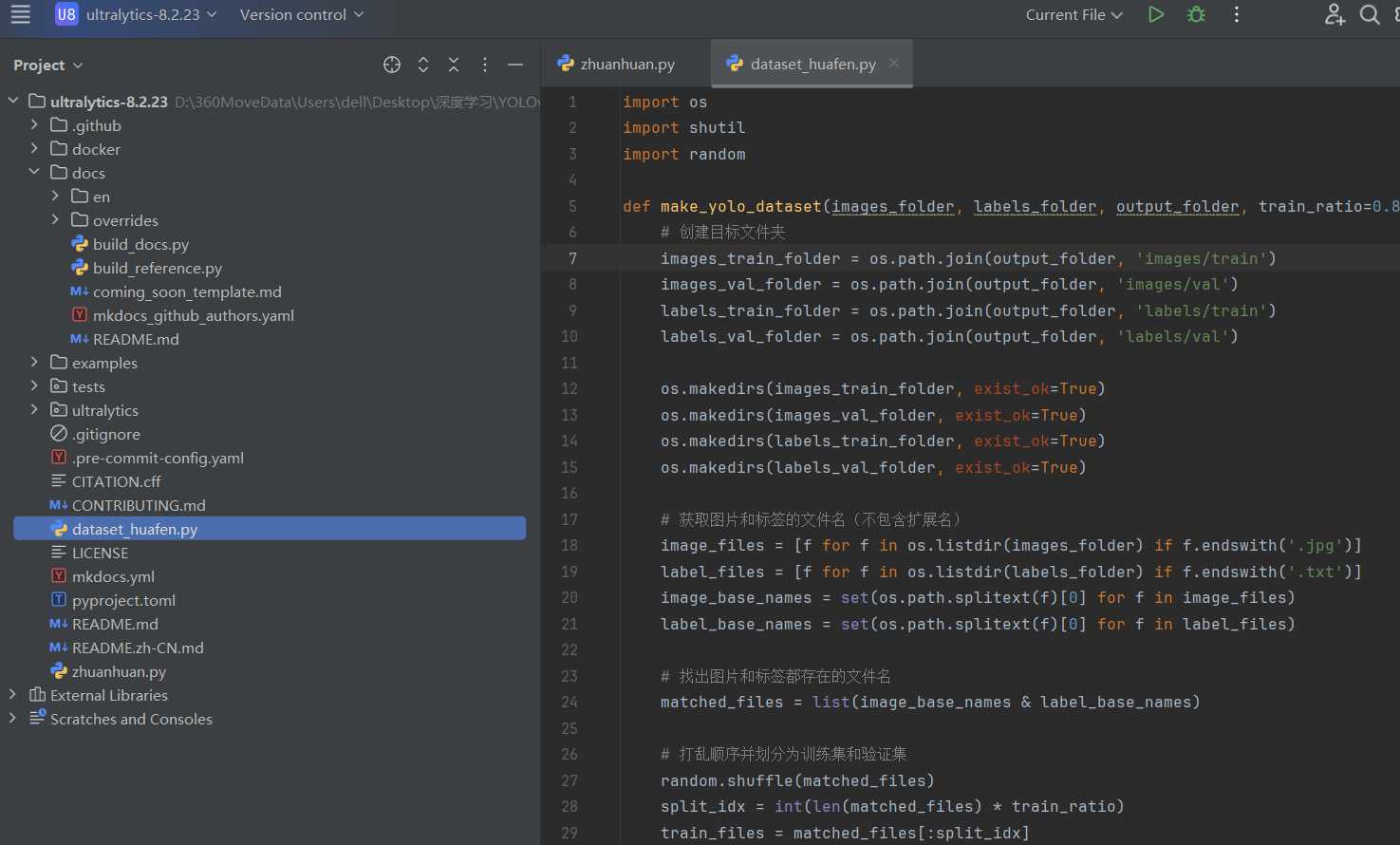Click the 'import random' statement
Image resolution: width=1400 pixels, height=845 pixels.
pyautogui.click(x=684, y=154)
